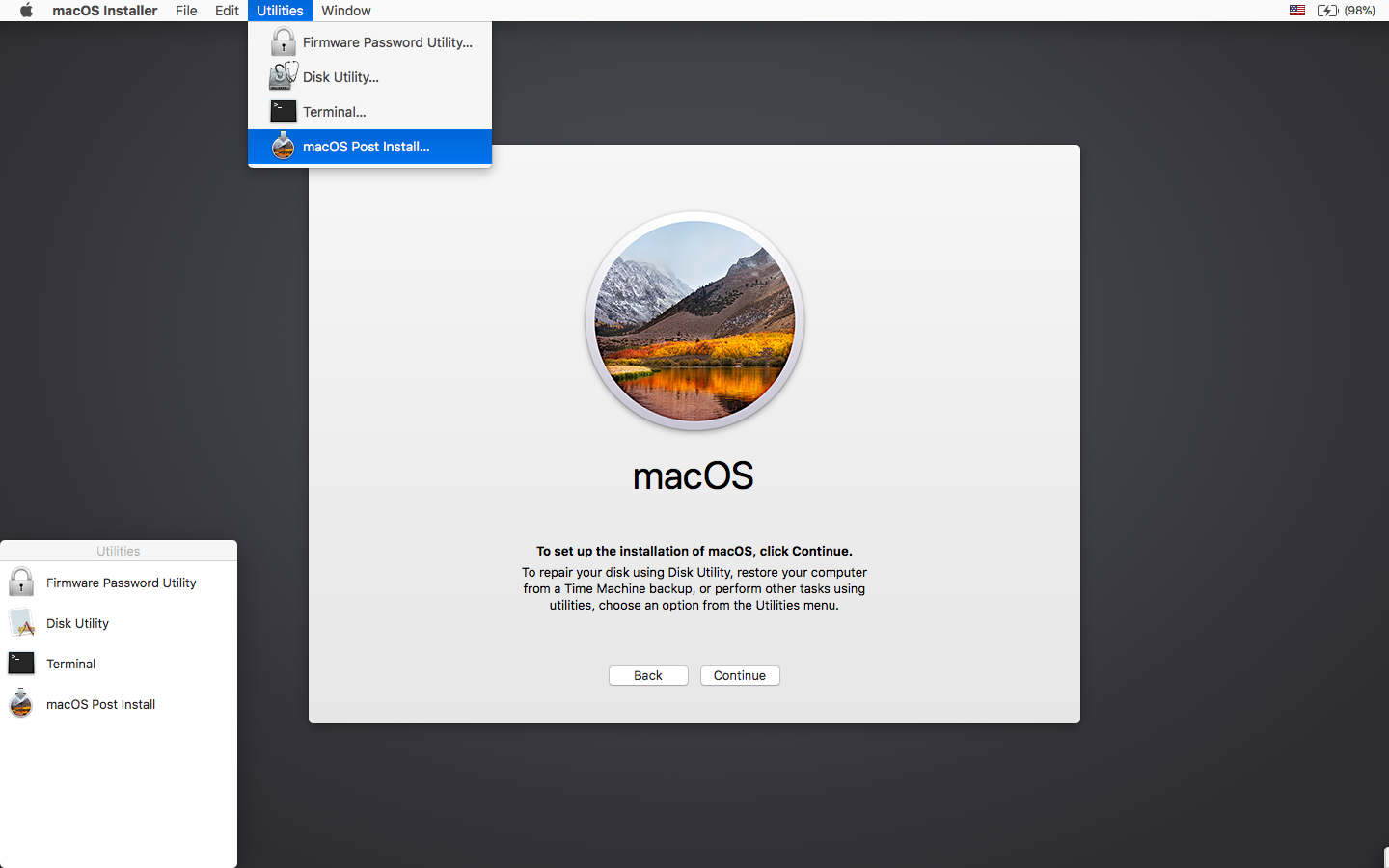The width and height of the screenshot is (1389, 868).
Task: Click the macOS Installer application menu
Action: pos(104,11)
